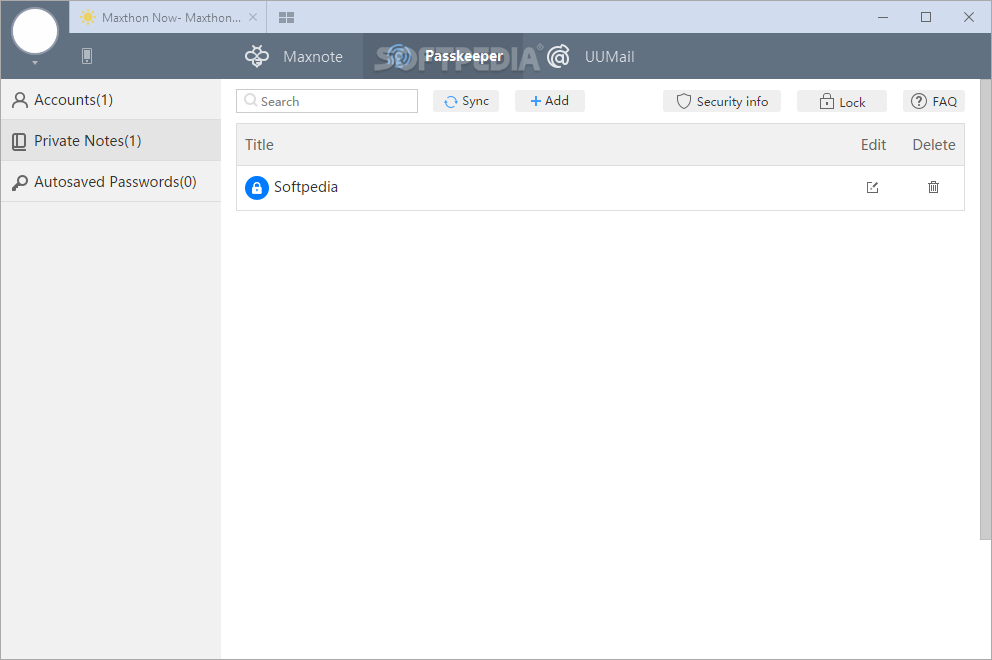This screenshot has width=992, height=660.
Task: Open the FAQ help page
Action: pyautogui.click(x=934, y=101)
